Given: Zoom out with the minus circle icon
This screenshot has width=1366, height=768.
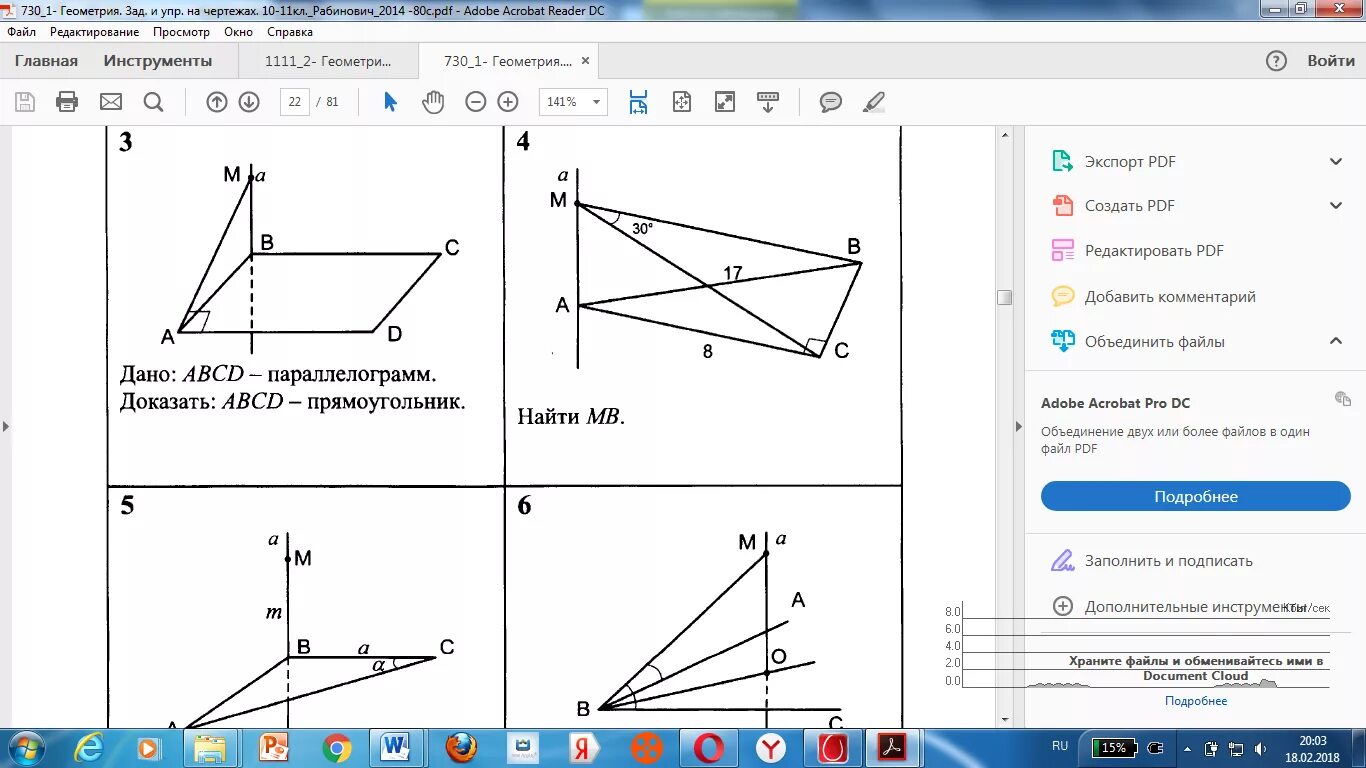Looking at the screenshot, I should pyautogui.click(x=476, y=102).
